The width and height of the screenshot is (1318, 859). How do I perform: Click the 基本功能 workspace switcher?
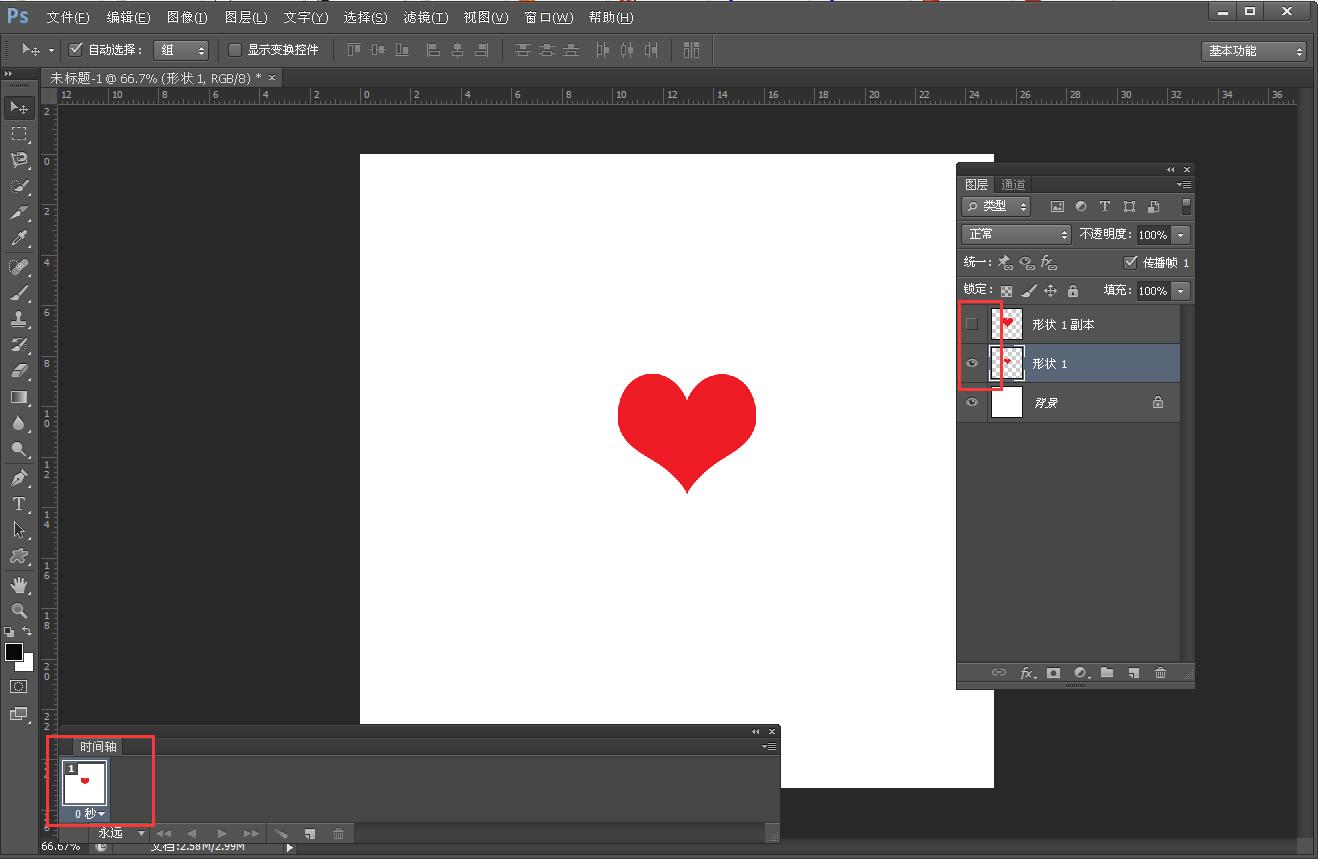coord(1252,49)
